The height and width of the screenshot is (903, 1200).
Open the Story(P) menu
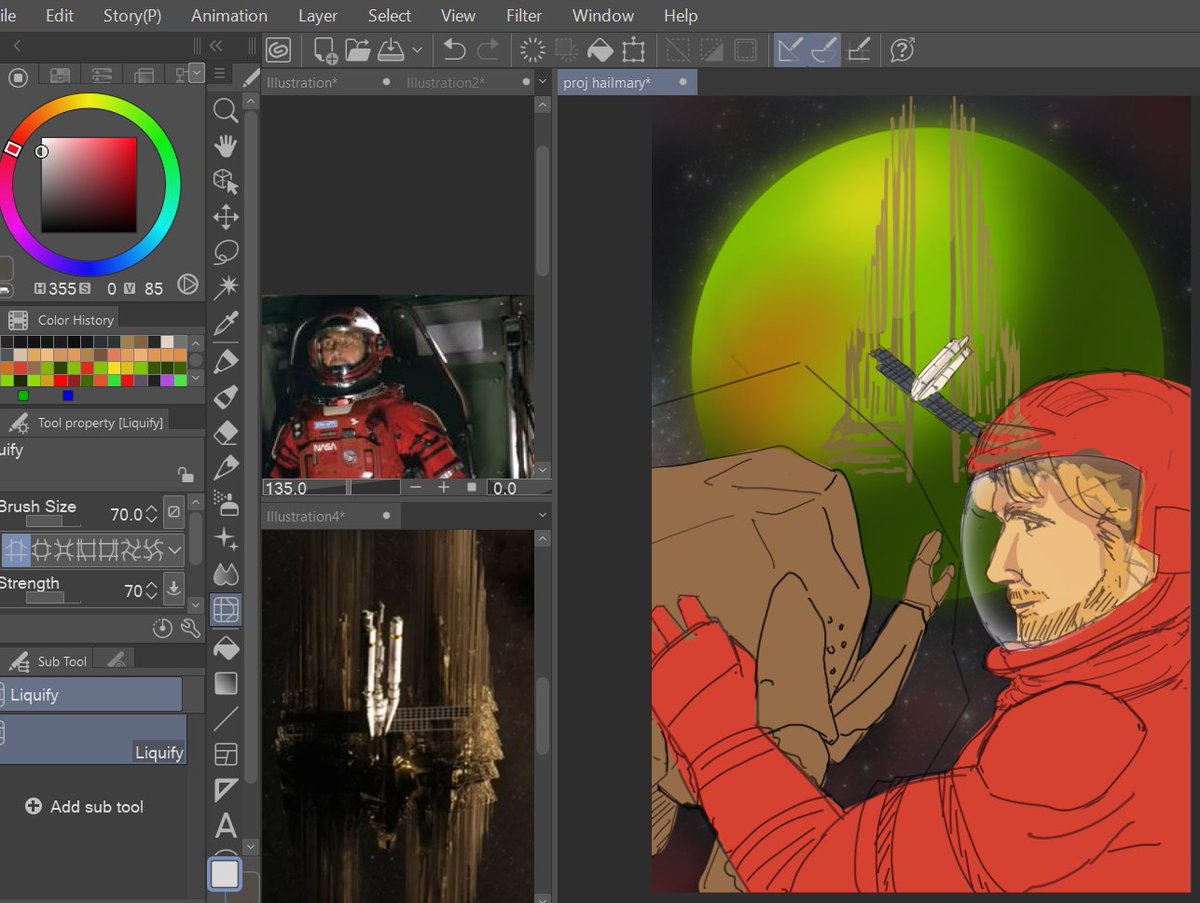click(x=132, y=15)
